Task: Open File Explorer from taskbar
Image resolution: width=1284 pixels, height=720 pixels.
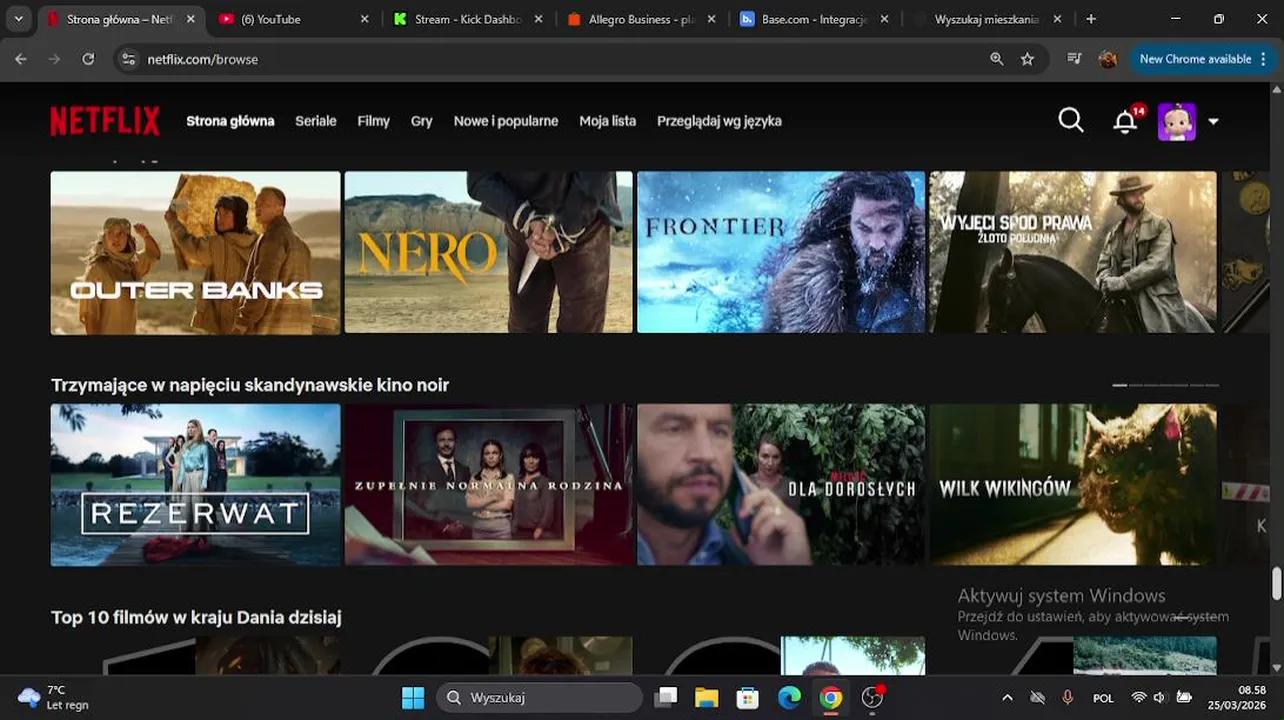Action: click(707, 697)
